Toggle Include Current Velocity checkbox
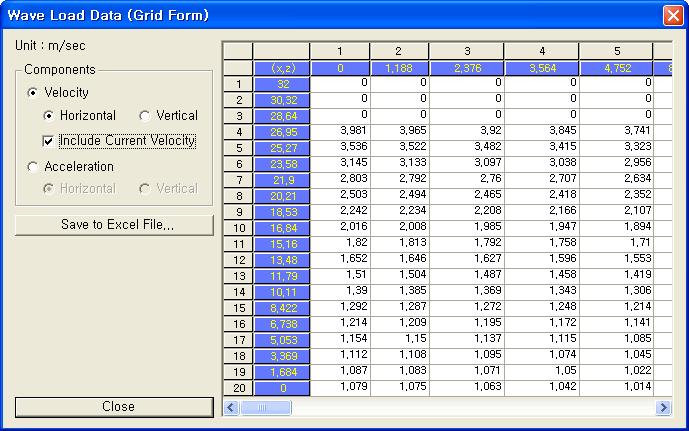This screenshot has height=431, width=689. 49,141
